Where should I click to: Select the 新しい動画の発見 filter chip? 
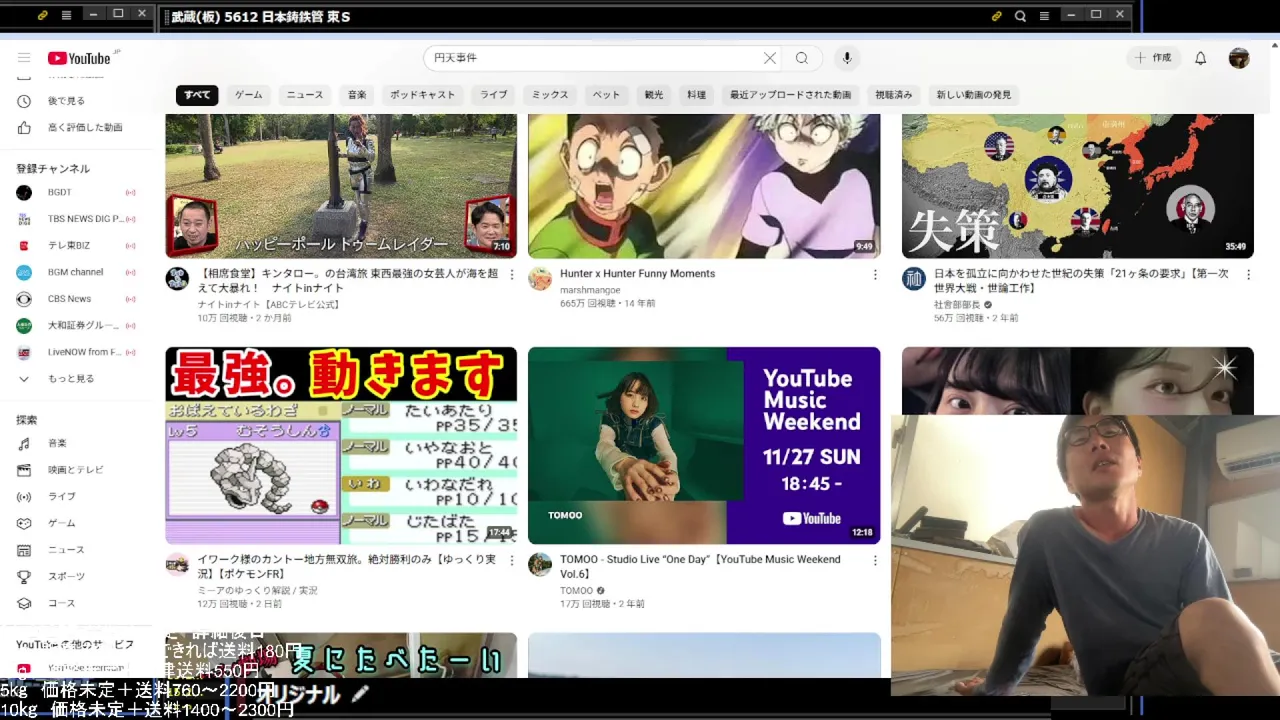click(974, 95)
